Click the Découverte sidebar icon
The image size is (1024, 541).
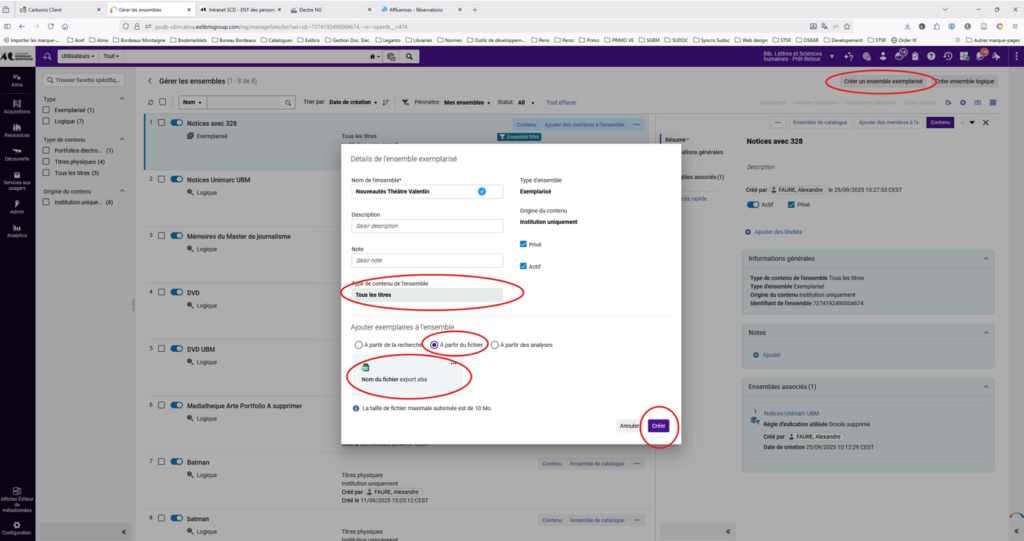pyautogui.click(x=16, y=153)
